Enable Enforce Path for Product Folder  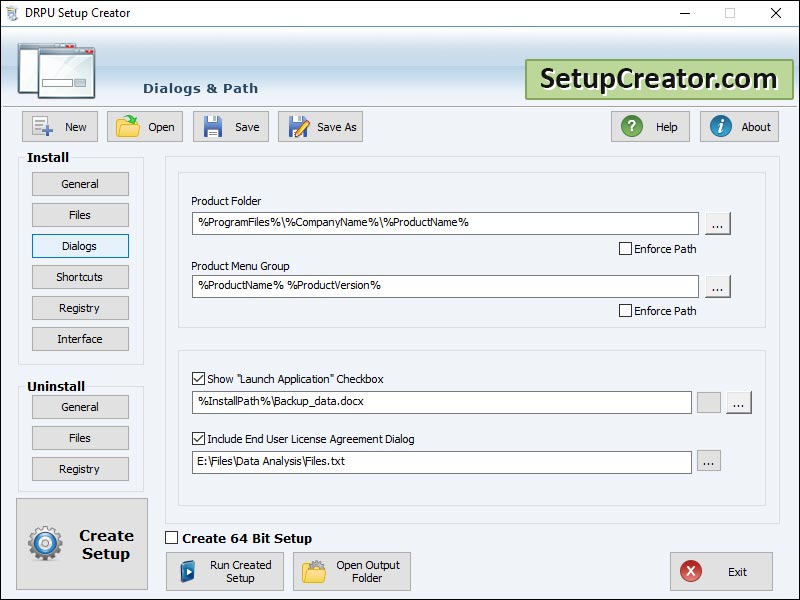(627, 248)
